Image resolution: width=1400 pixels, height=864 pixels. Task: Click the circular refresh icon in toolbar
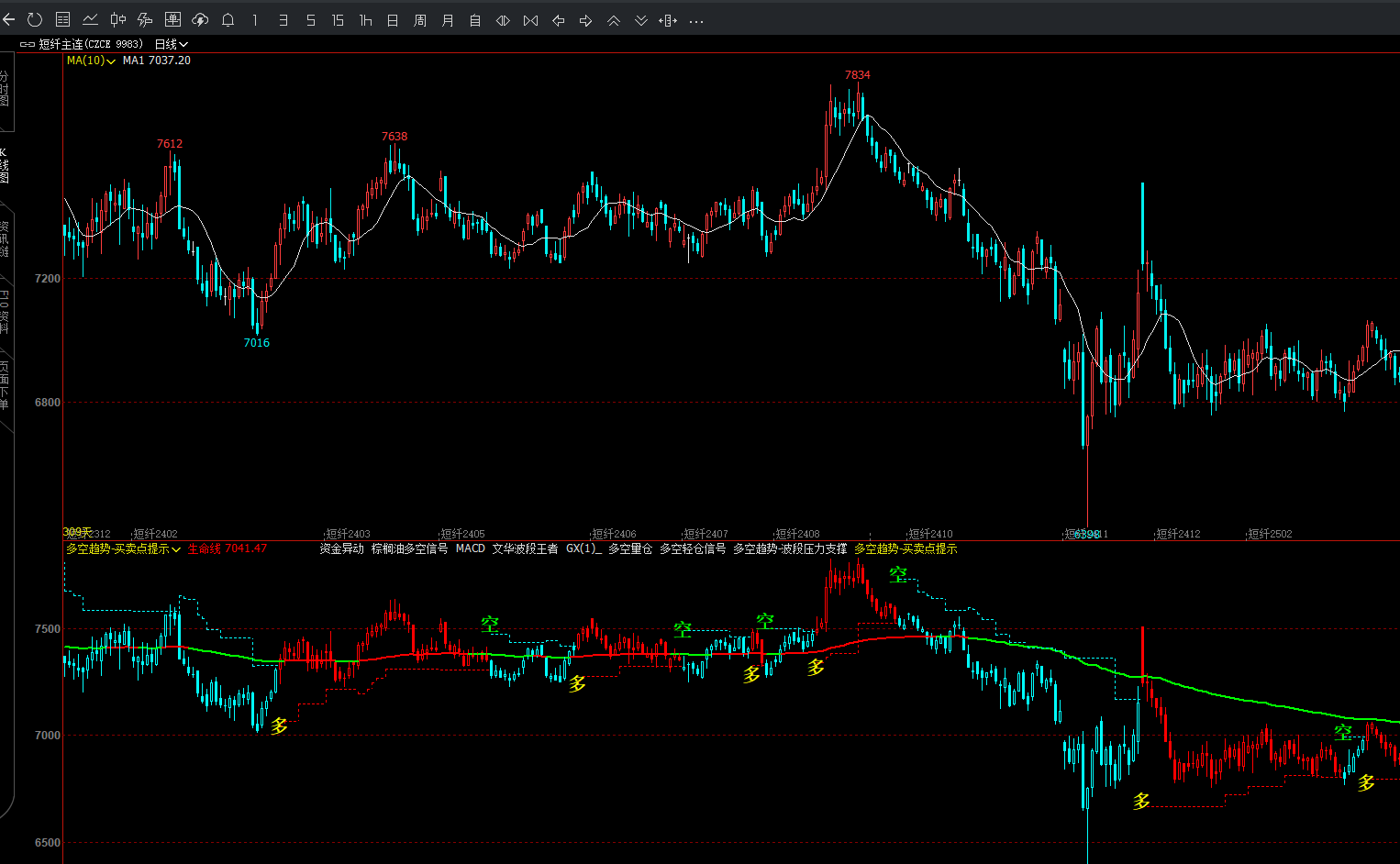35,19
